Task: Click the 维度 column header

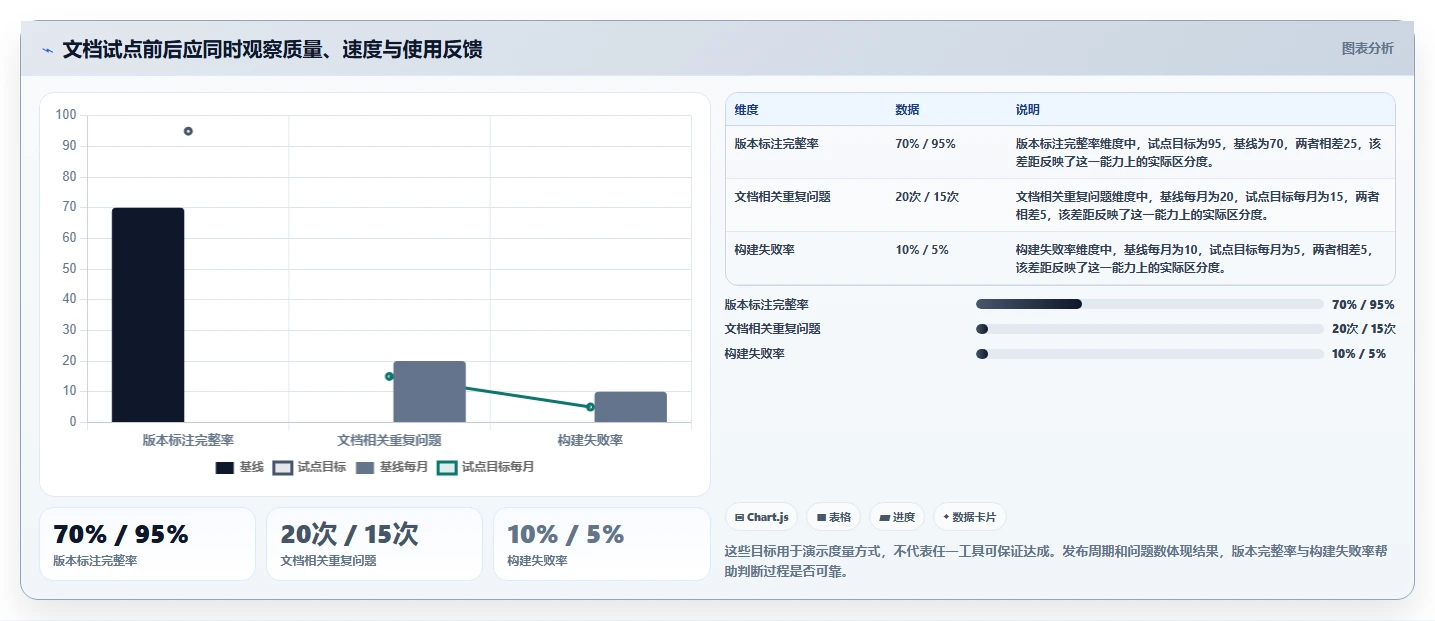Action: (x=746, y=110)
